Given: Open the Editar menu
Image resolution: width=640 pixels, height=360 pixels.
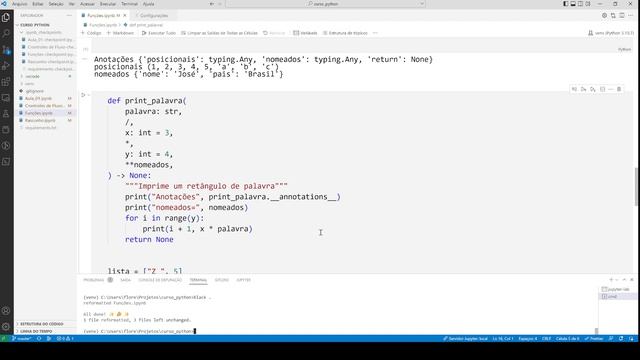Looking at the screenshot, I should coord(38,4).
